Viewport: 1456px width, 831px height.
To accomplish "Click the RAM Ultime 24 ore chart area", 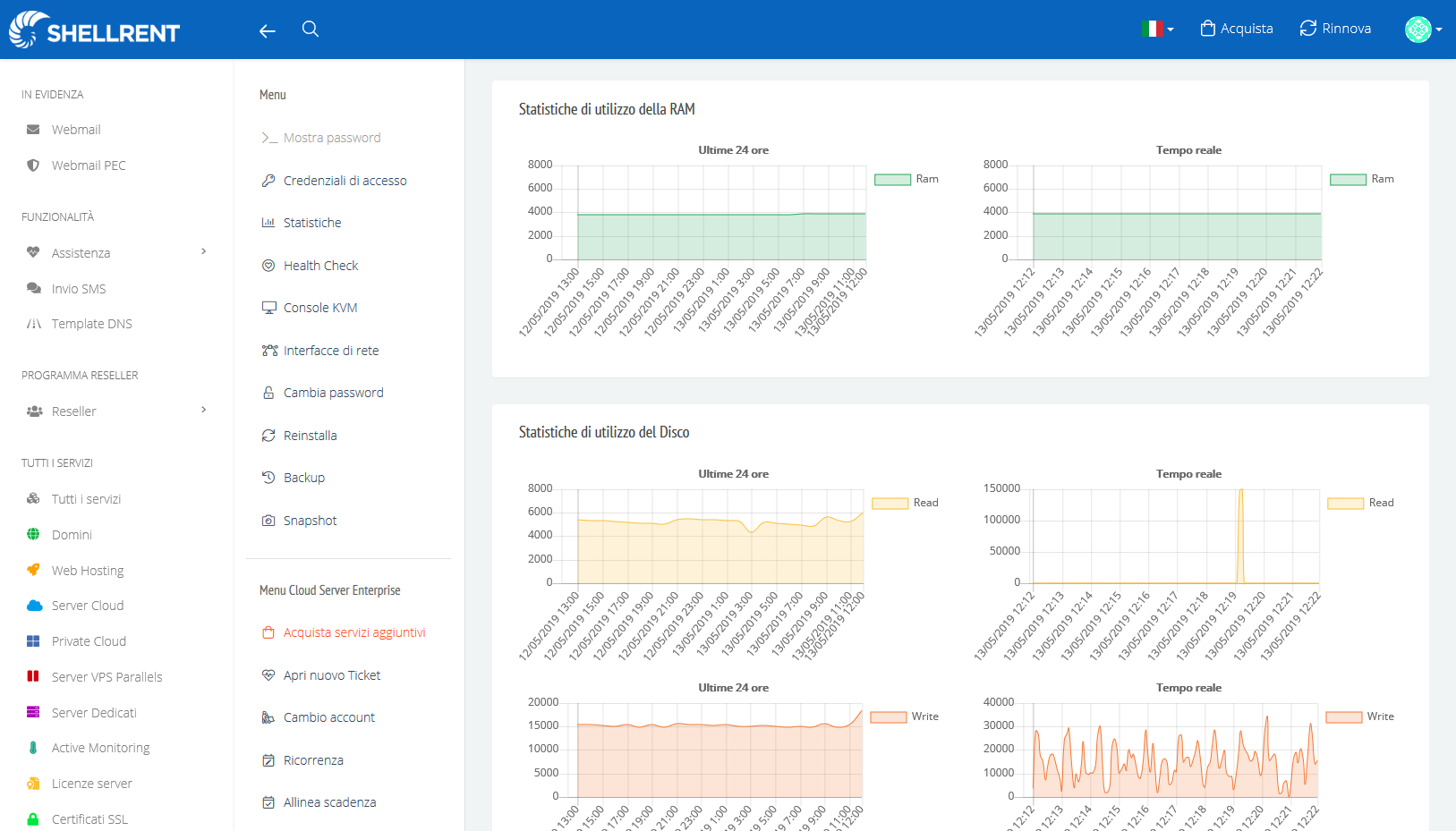I will click(721, 213).
